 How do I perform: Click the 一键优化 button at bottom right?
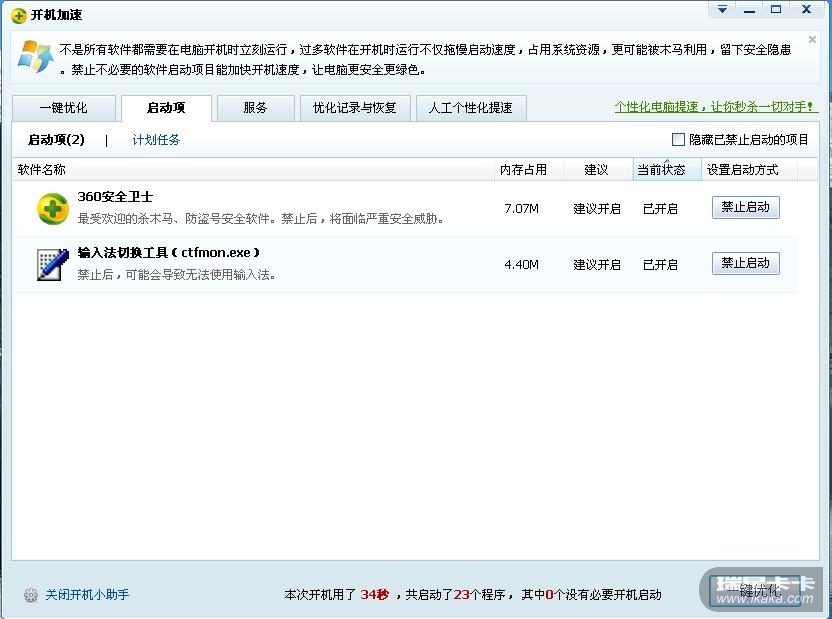pyautogui.click(x=754, y=590)
